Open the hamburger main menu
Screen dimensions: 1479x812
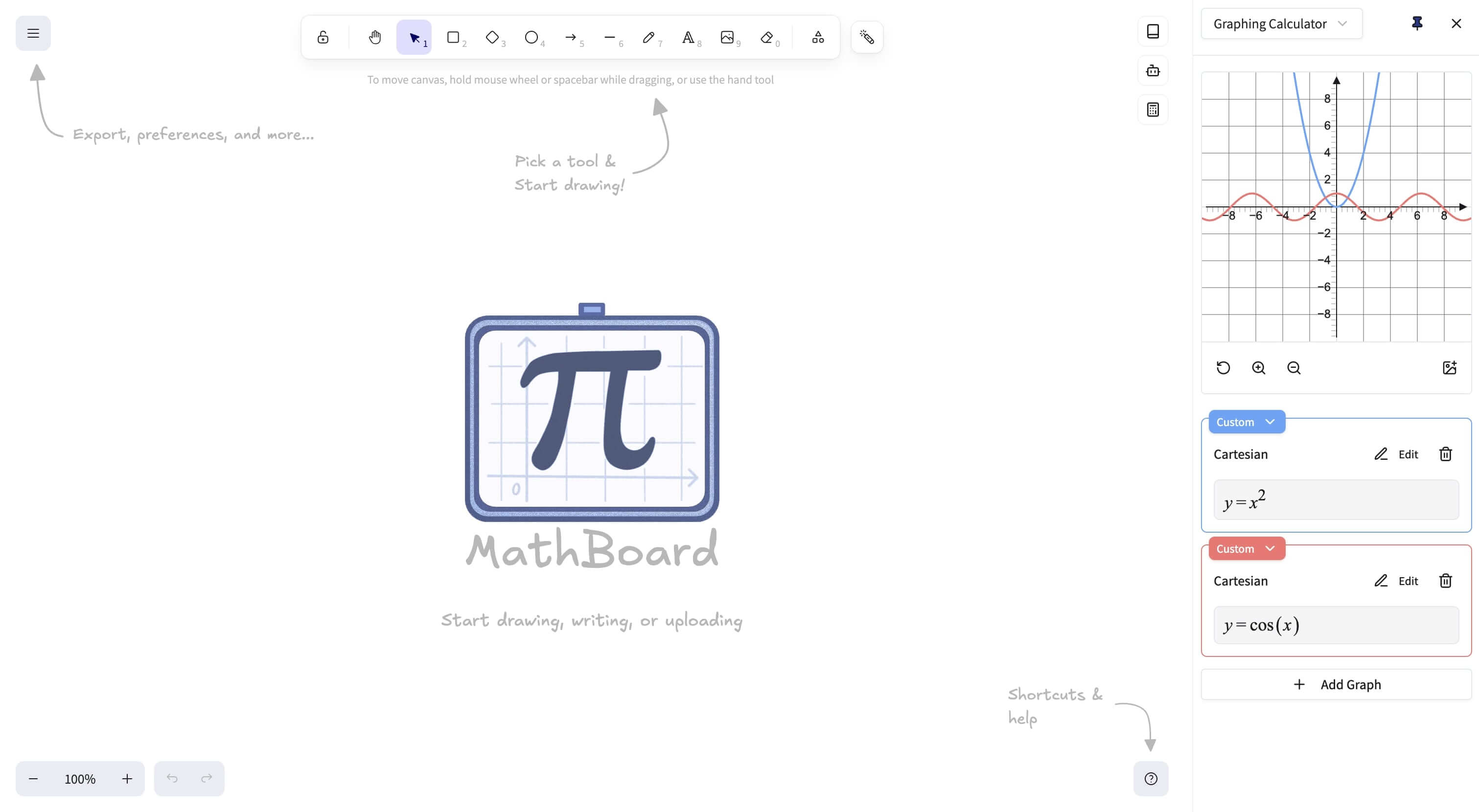(33, 33)
